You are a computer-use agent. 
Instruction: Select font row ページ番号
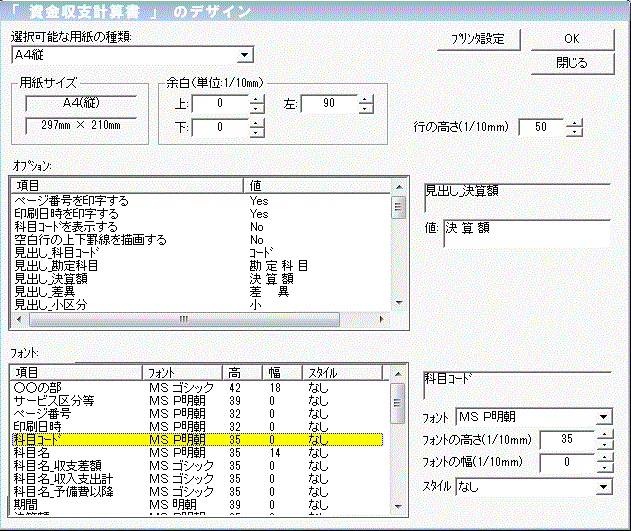(x=197, y=414)
